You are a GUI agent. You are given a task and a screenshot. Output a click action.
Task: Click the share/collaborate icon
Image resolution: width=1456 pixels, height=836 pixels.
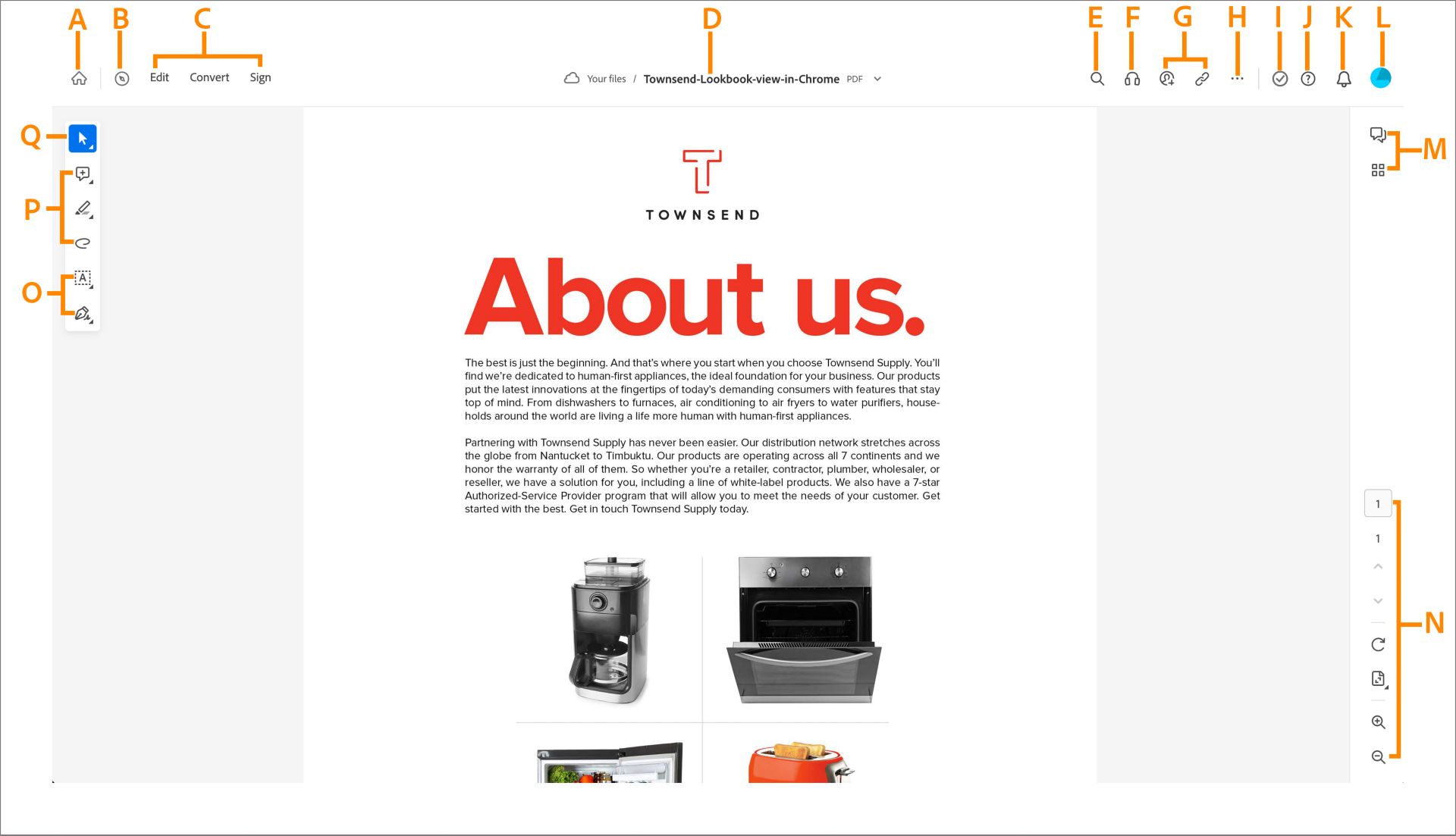pyautogui.click(x=1166, y=78)
